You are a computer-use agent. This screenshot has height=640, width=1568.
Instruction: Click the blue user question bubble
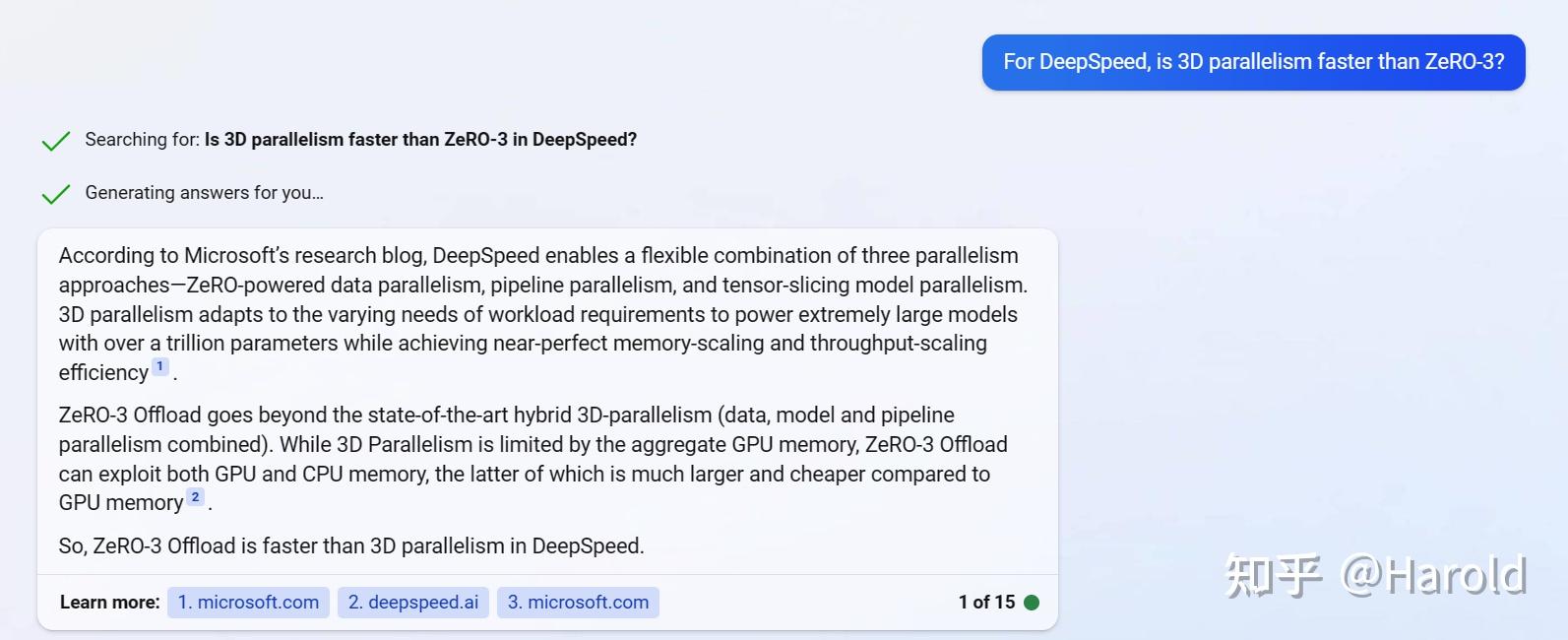pos(1251,61)
